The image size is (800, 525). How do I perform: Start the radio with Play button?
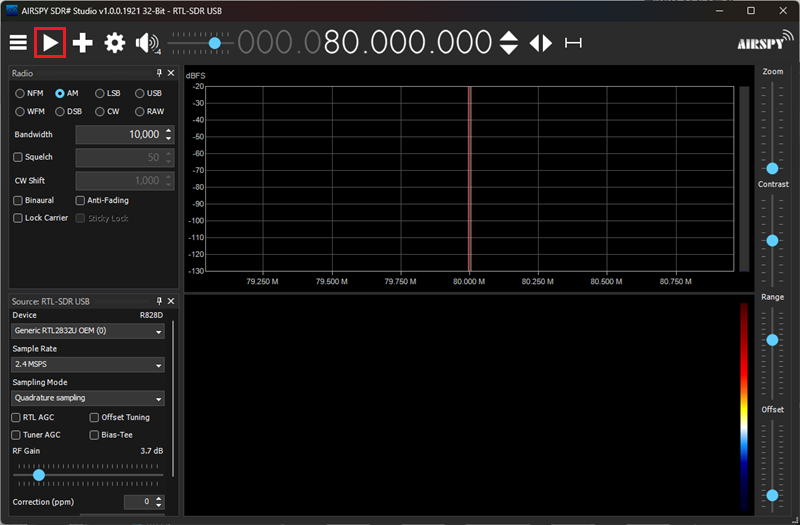[50, 43]
